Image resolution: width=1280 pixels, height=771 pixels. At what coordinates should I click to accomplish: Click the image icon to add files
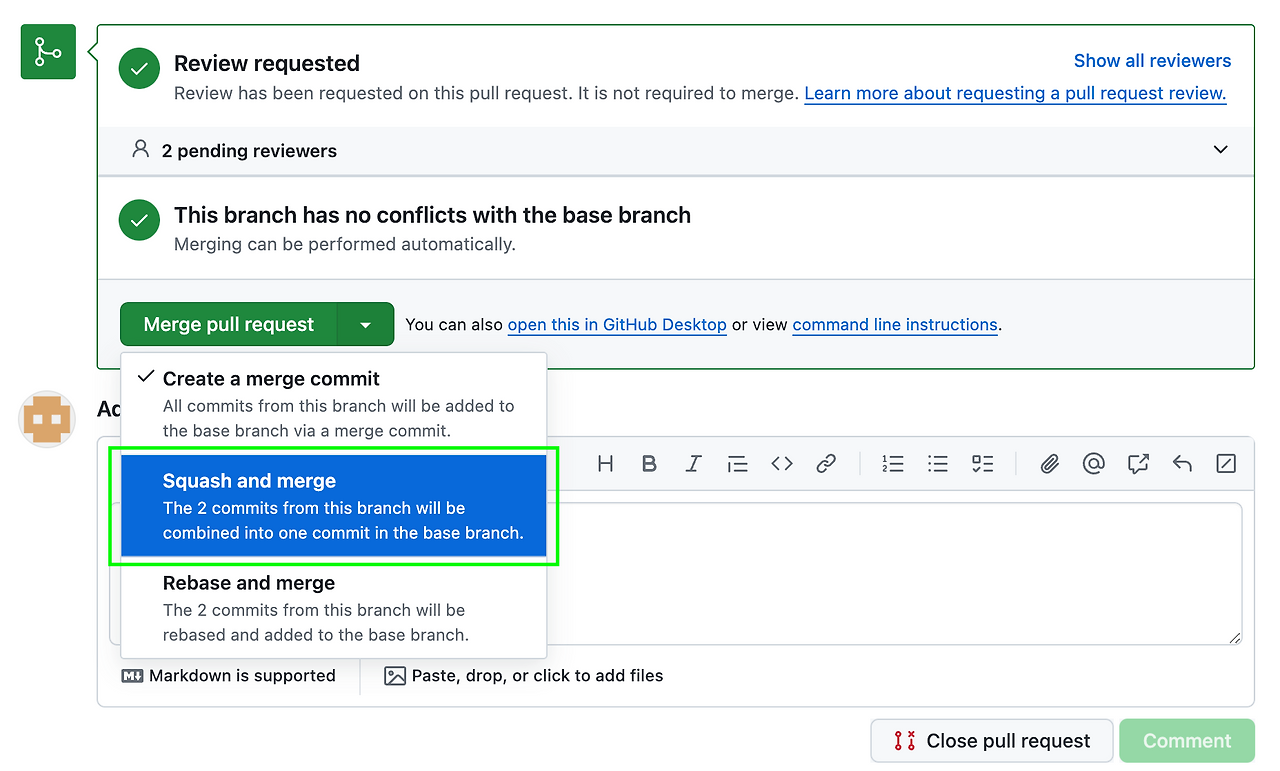click(x=395, y=676)
